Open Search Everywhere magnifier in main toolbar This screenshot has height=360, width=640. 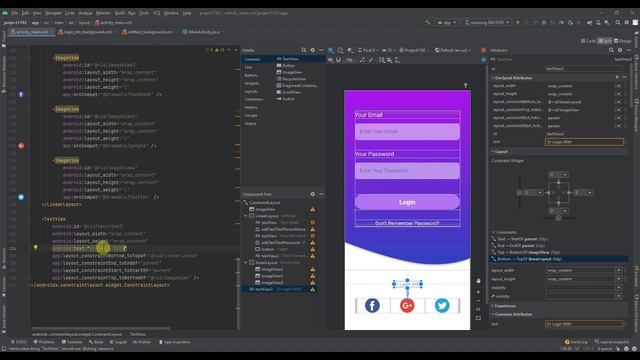[618, 22]
